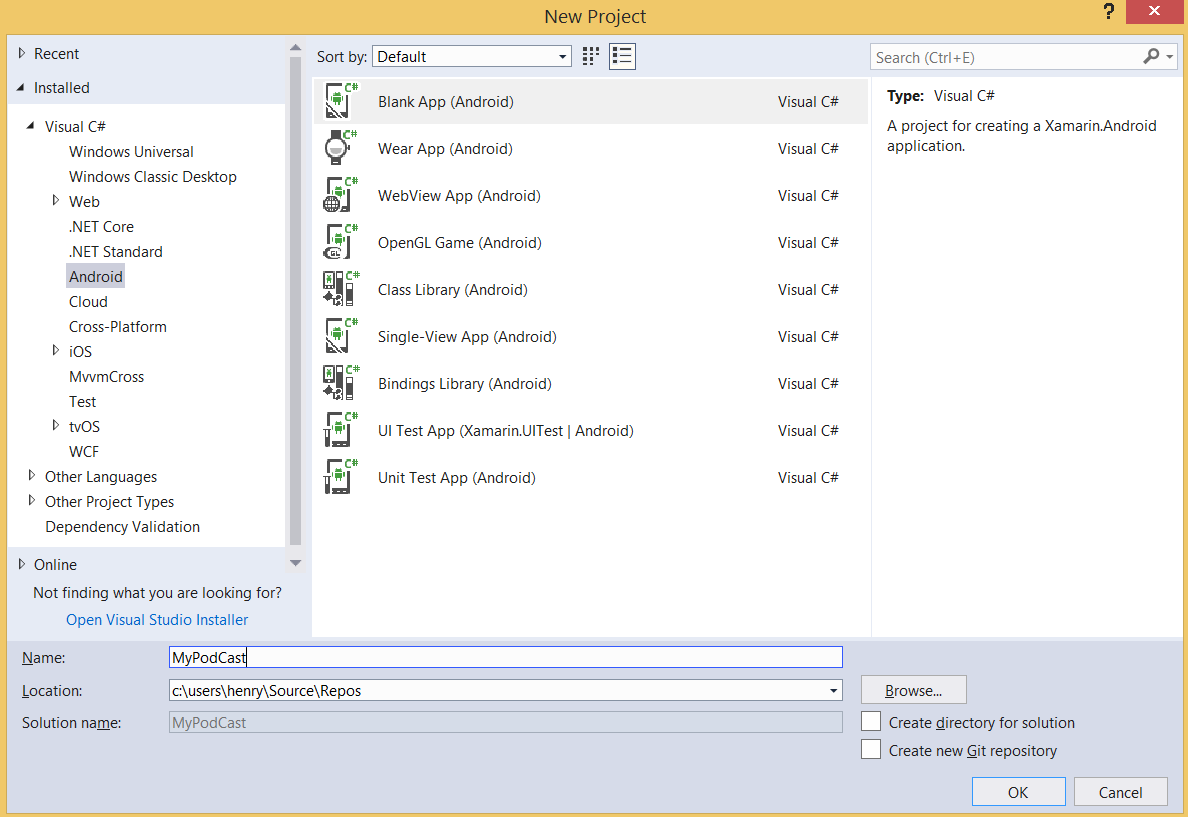Click the OpenGL Game (Android) icon

(340, 242)
